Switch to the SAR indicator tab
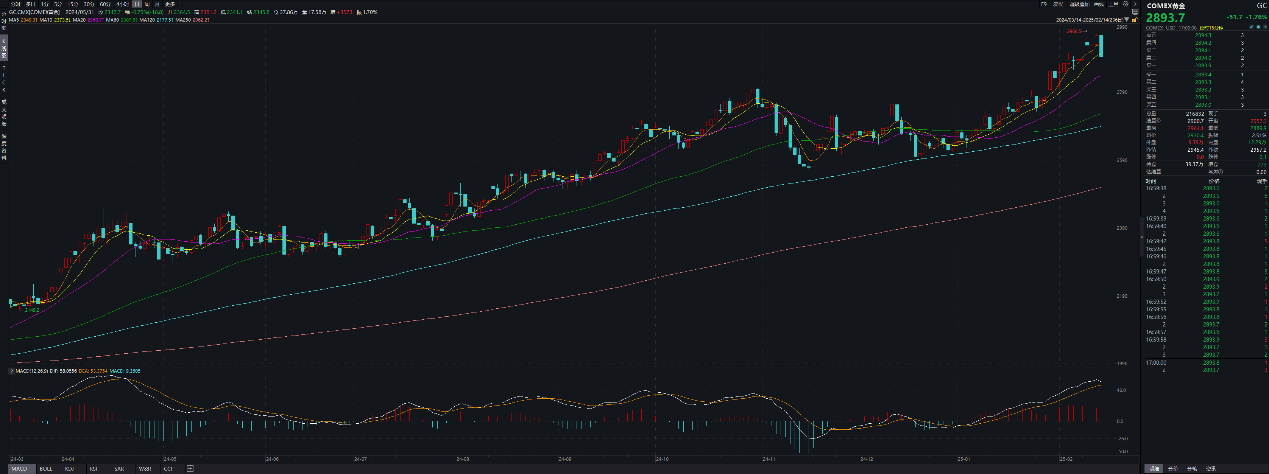The width and height of the screenshot is (1269, 474). (x=119, y=469)
